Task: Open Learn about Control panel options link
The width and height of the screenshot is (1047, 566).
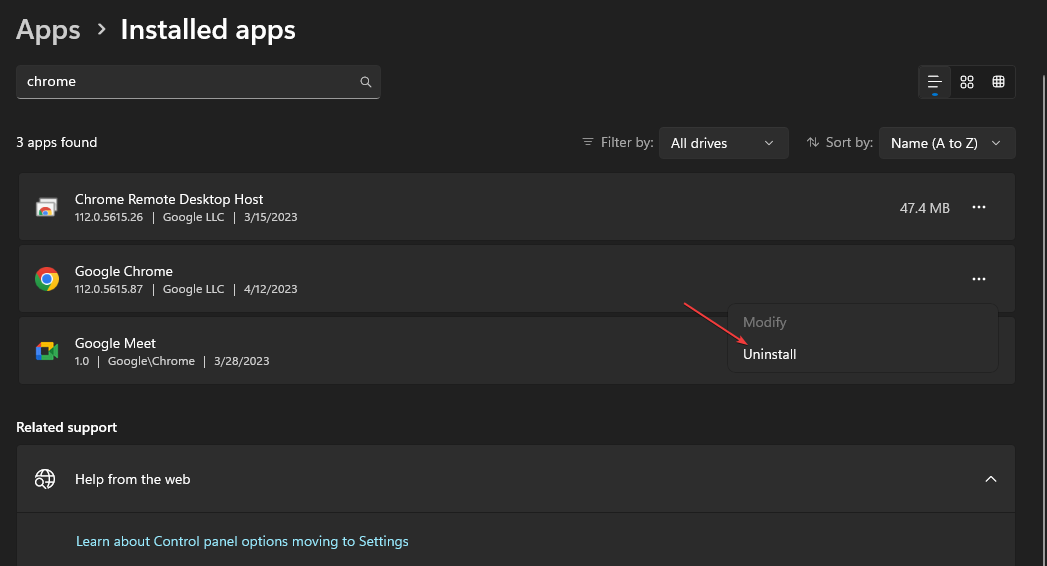Action: coord(242,541)
